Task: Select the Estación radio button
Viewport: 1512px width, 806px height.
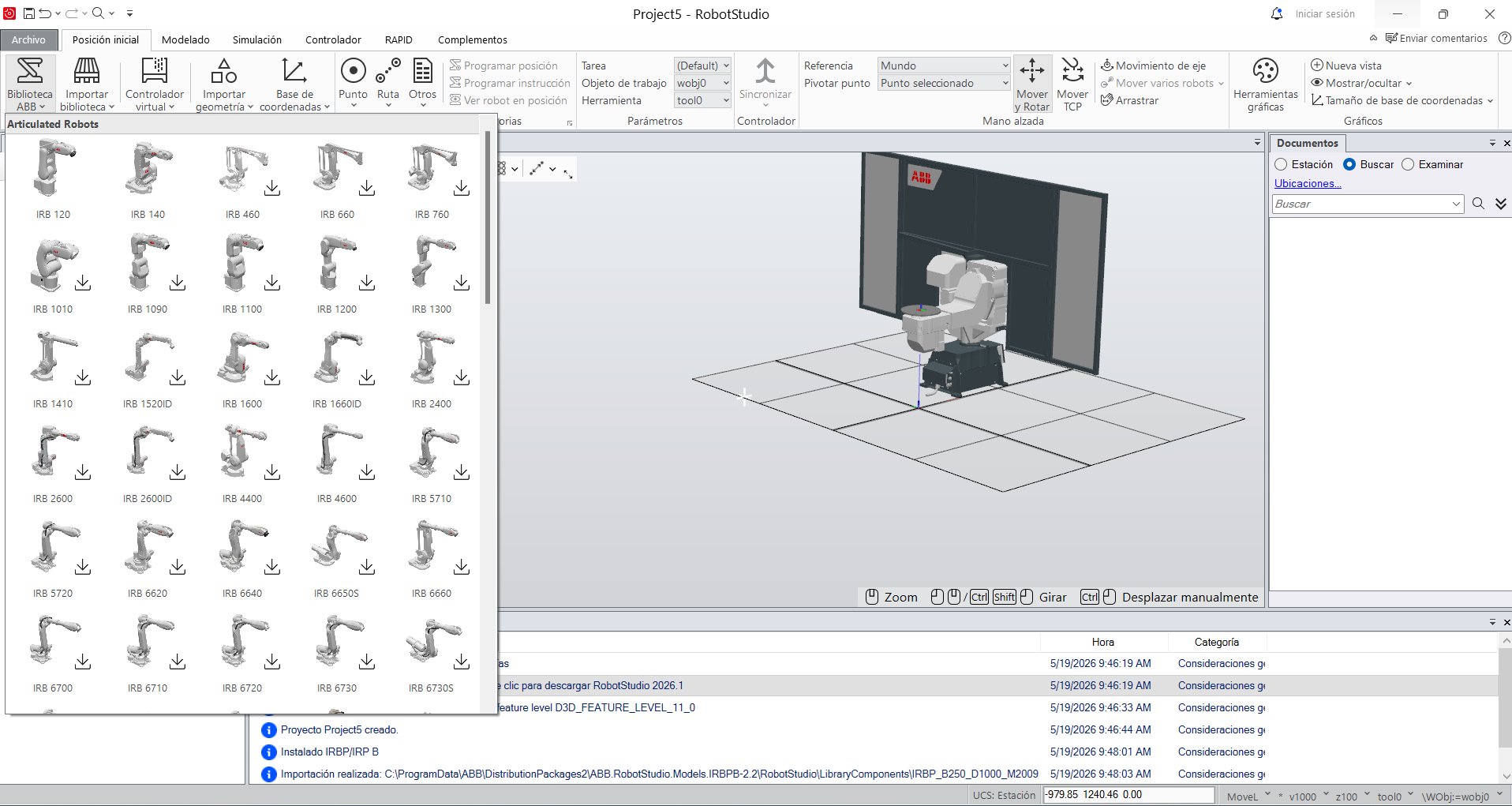Action: pyautogui.click(x=1281, y=164)
